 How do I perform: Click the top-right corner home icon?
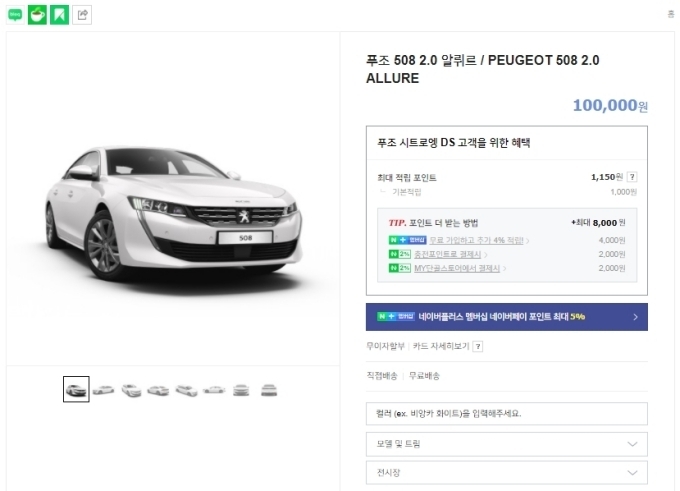[670, 13]
